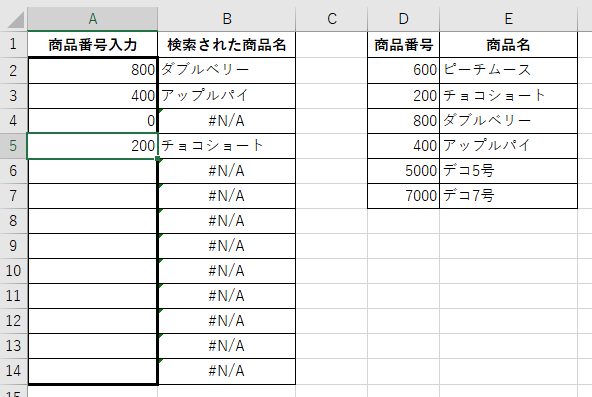
Task: Click the fill handle of cell A5
Action: click(157, 158)
